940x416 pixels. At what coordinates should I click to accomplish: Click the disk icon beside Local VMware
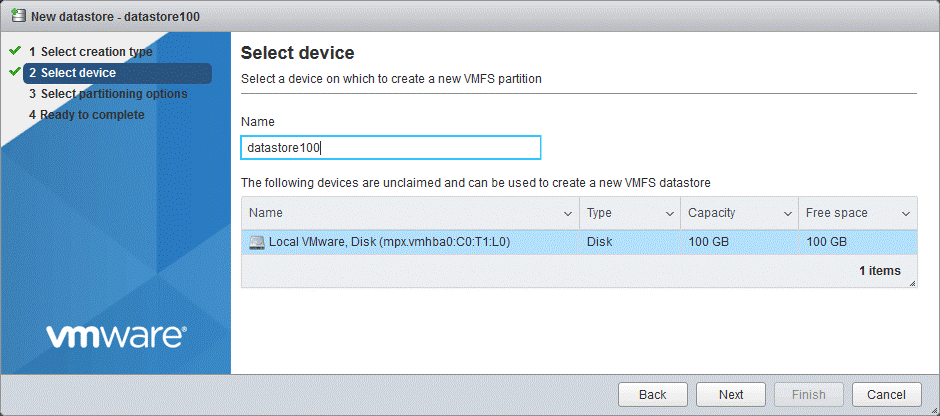[257, 242]
